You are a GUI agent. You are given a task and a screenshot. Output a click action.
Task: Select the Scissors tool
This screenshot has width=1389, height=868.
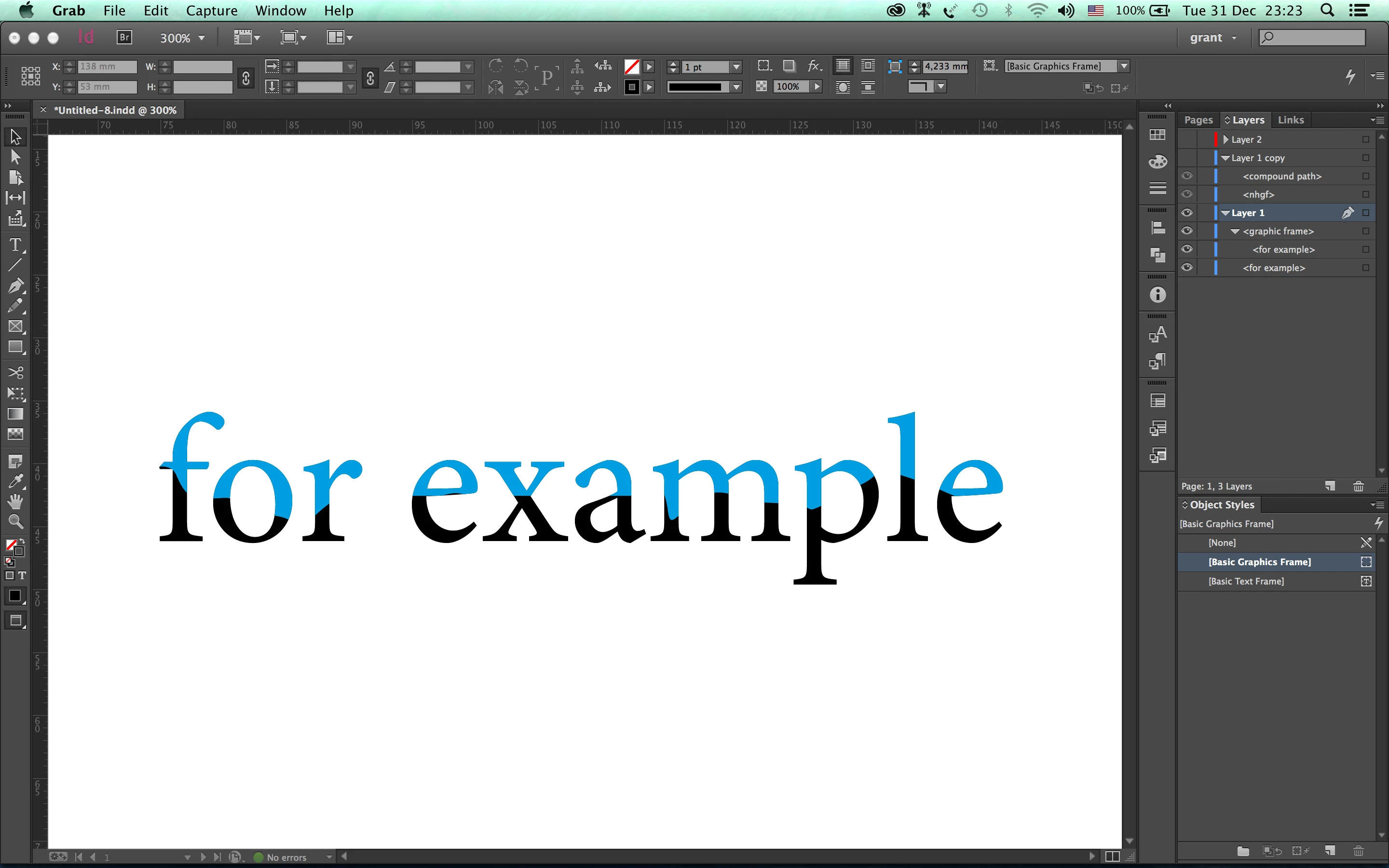pyautogui.click(x=15, y=373)
